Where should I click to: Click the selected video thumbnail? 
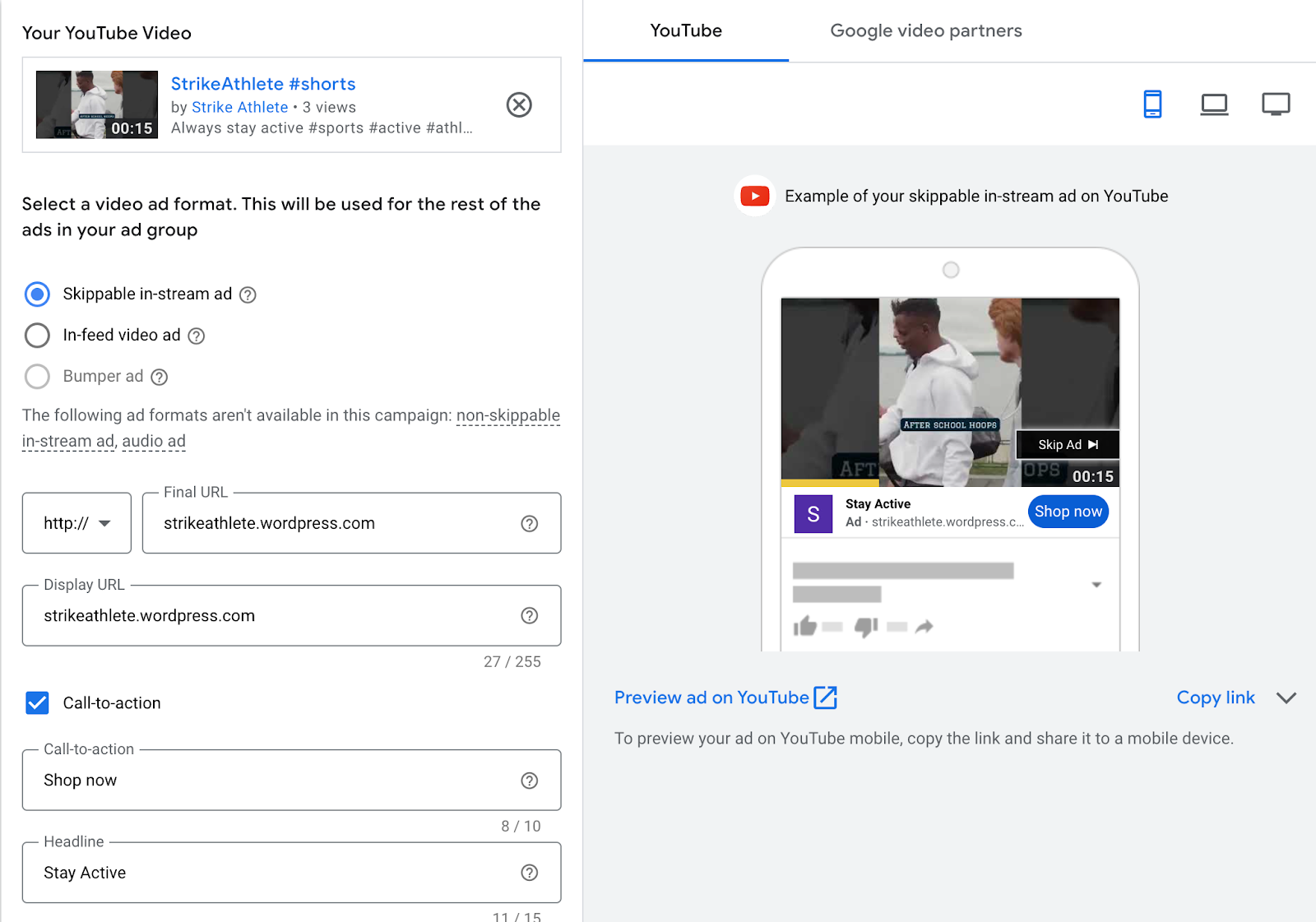[97, 104]
